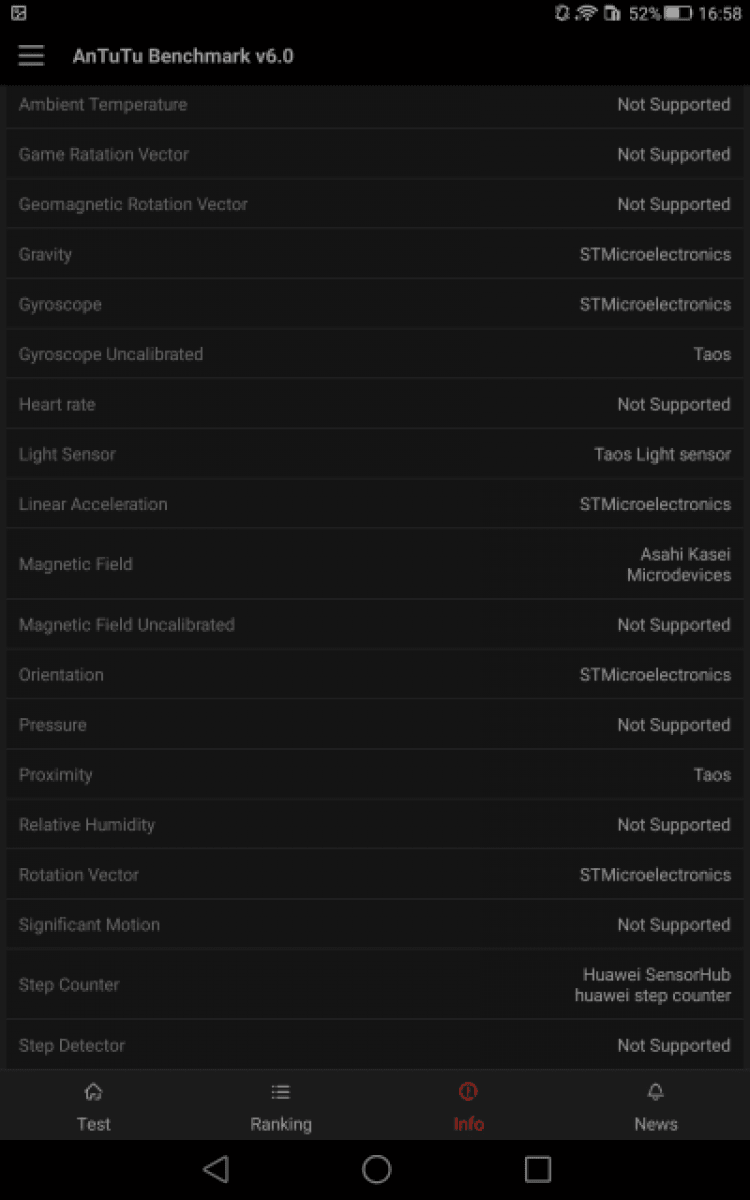
Task: Tap the AnTuTu Benchmark v6.0 title
Action: click(x=183, y=56)
